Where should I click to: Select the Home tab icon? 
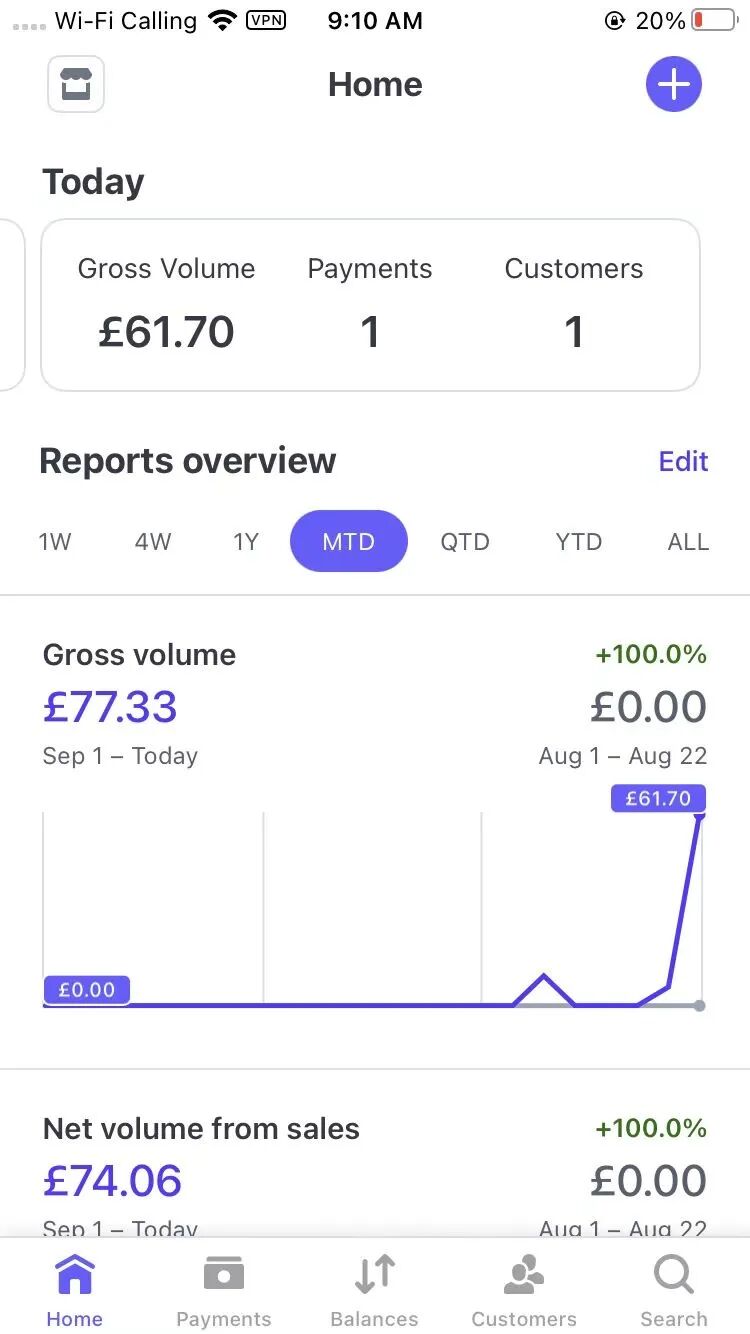[75, 1276]
